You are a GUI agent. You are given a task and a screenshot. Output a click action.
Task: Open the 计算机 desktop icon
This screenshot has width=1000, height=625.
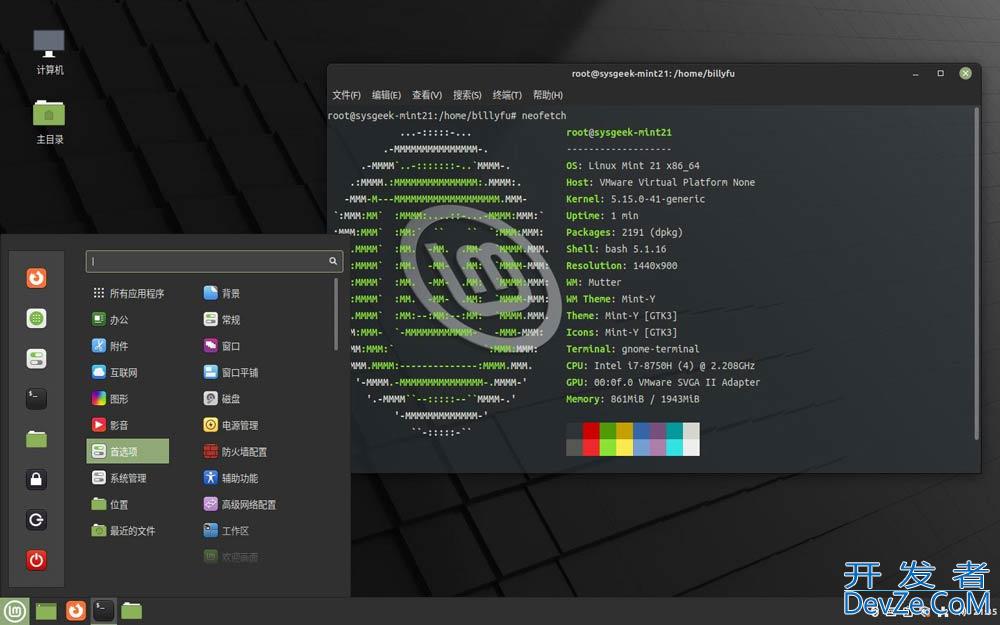[49, 52]
